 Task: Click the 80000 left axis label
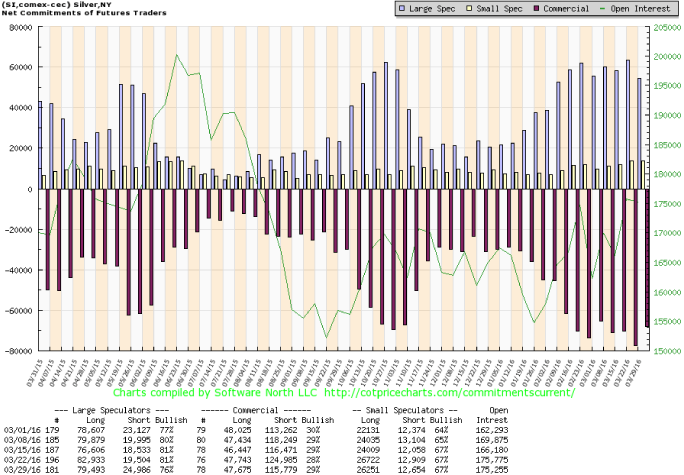click(19, 27)
